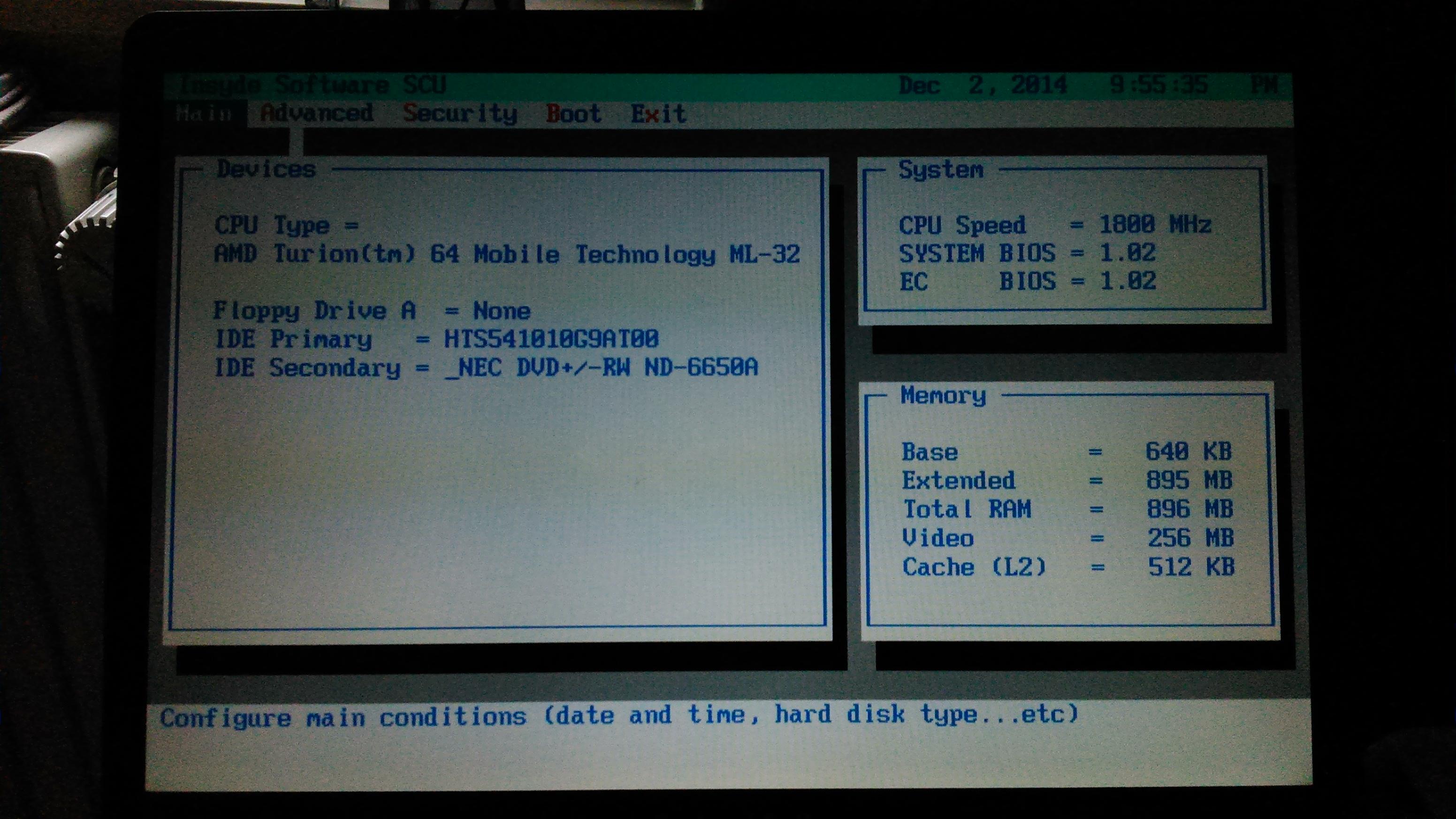Click the Devices panel title

(x=266, y=169)
